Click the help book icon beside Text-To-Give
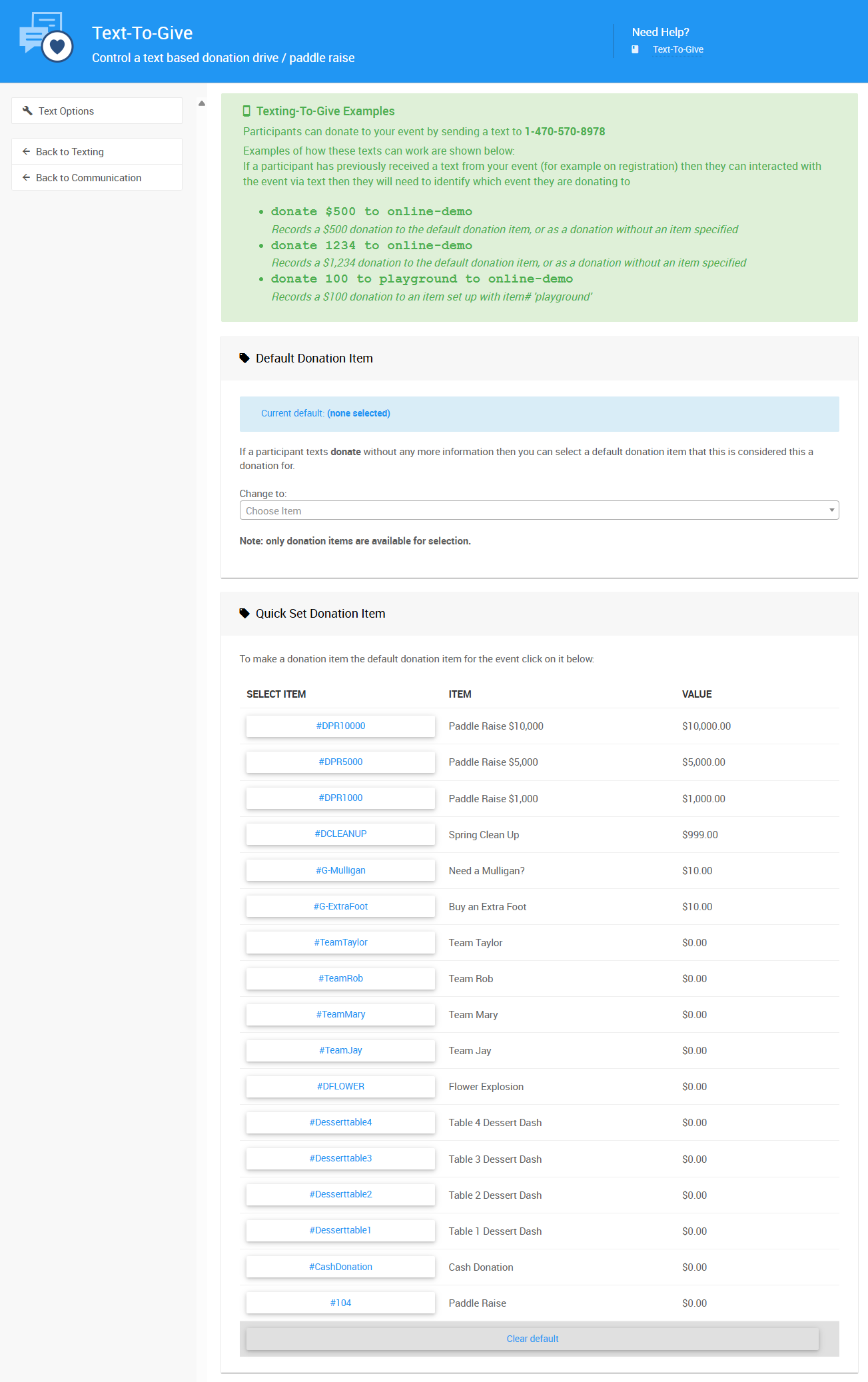The image size is (868, 1382). click(635, 49)
